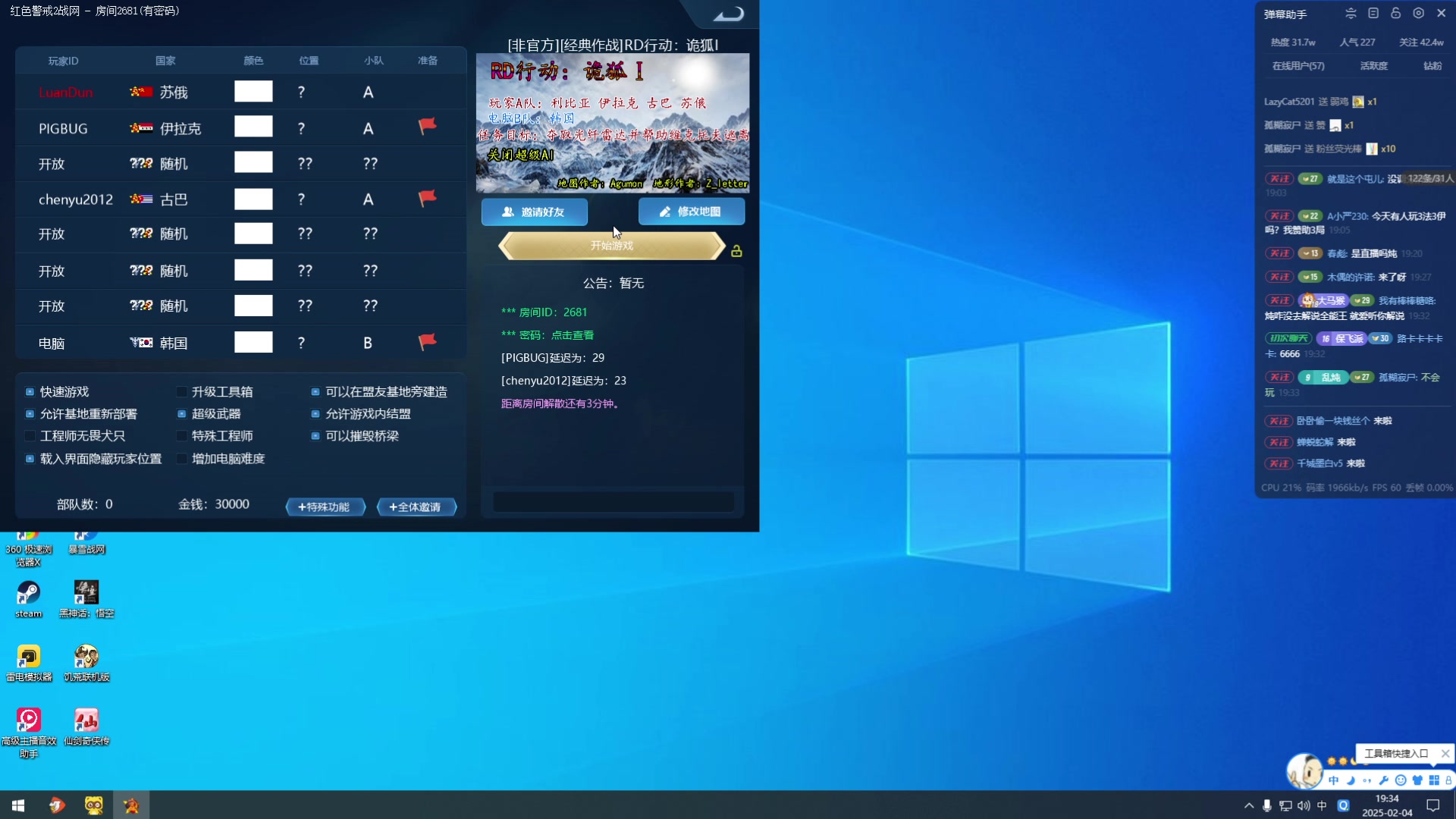
Task: Enable the 升级工具箱 checkbox
Action: click(x=182, y=392)
